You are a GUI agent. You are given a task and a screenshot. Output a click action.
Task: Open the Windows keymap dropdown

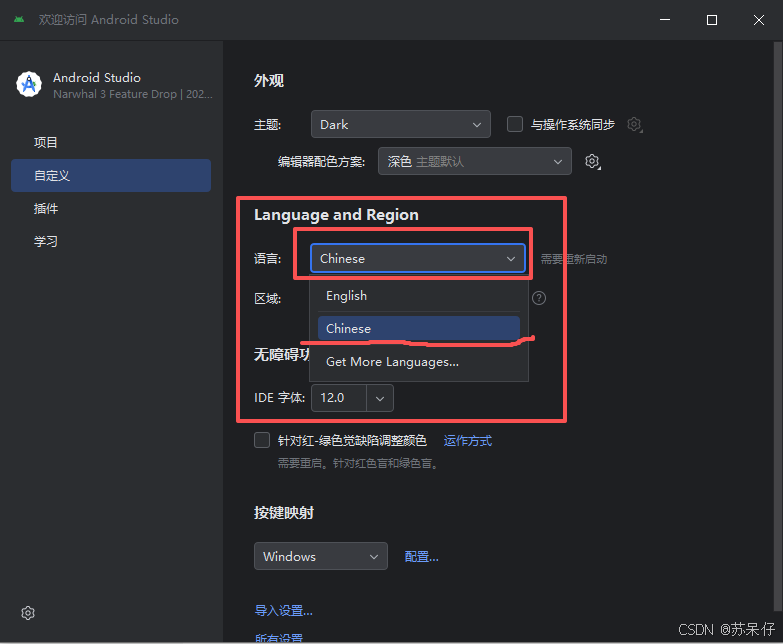pyautogui.click(x=321, y=556)
